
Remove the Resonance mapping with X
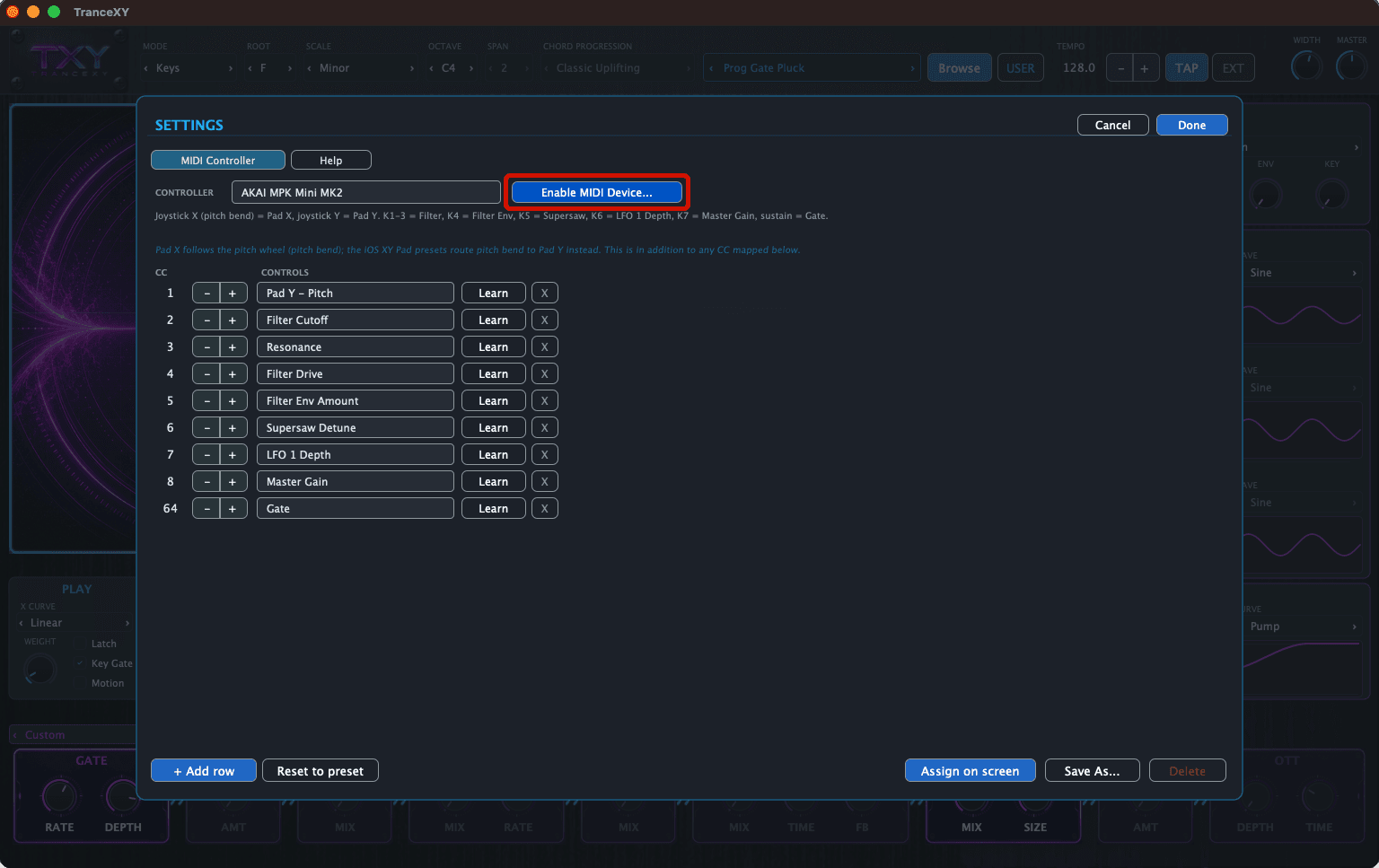point(544,346)
